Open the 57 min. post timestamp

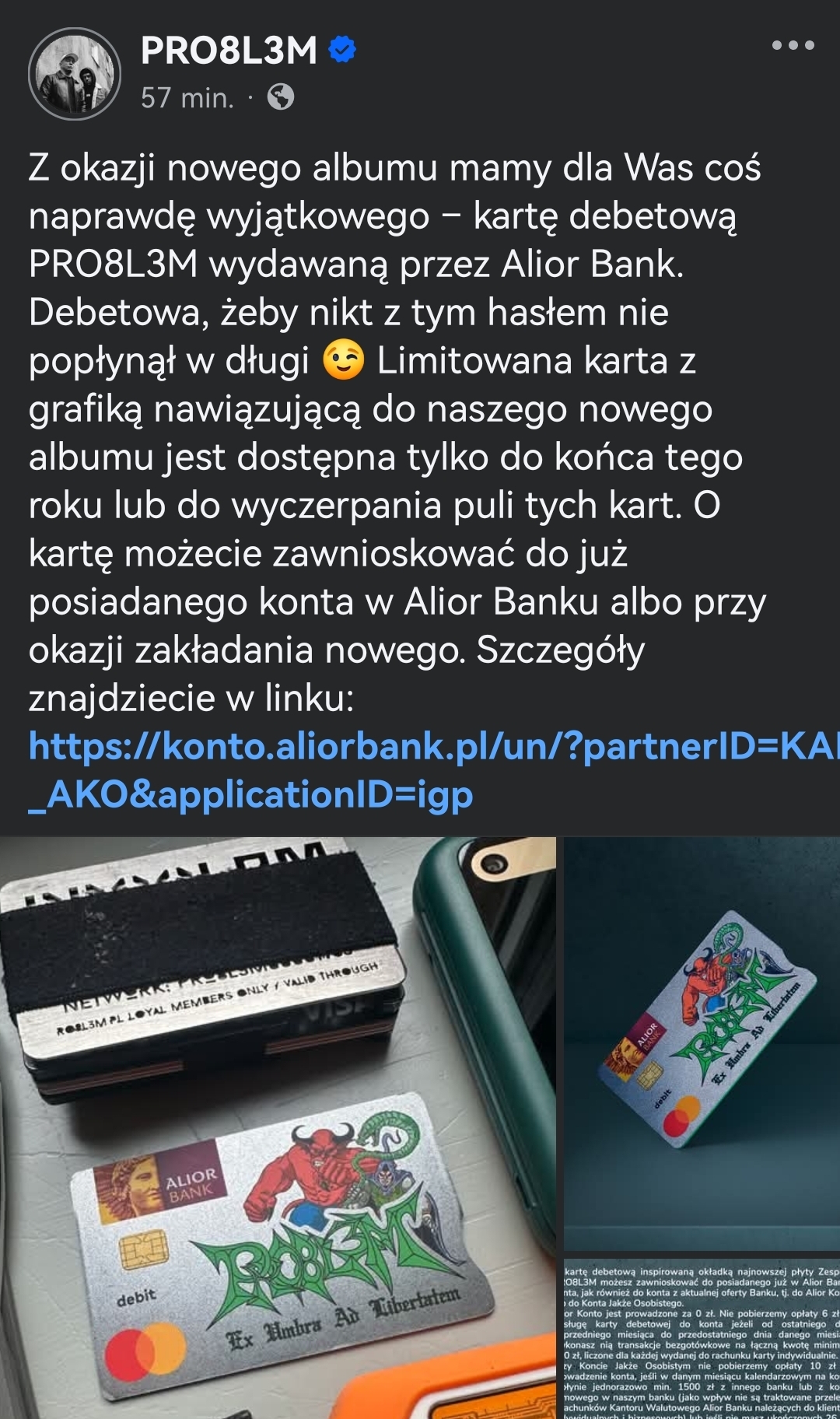pos(187,98)
